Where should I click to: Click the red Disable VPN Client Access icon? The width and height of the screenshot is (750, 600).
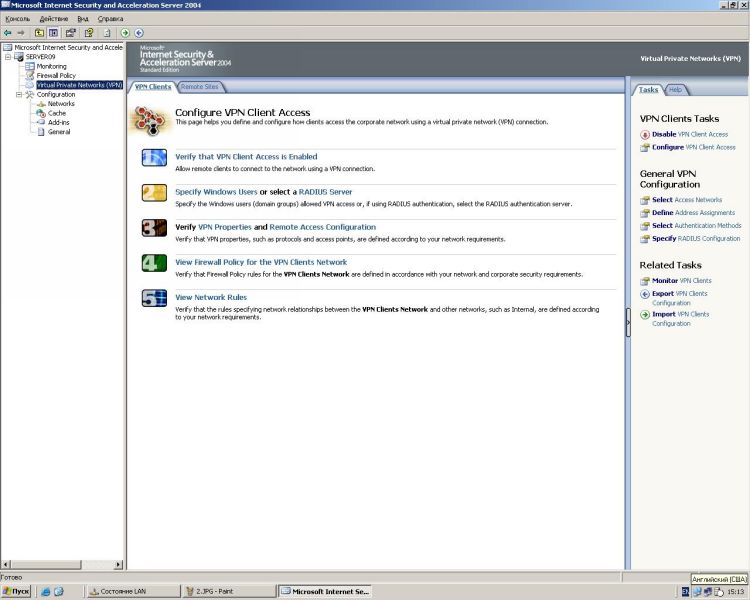[645, 135]
